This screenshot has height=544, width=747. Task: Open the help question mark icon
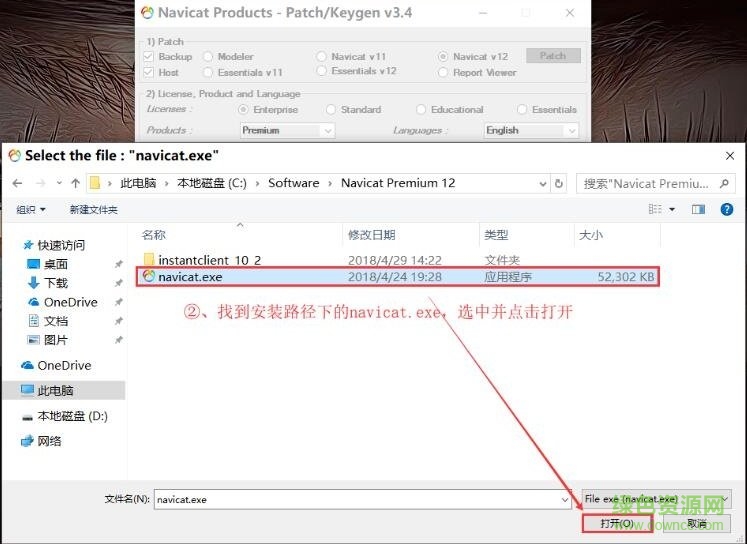pos(727,209)
